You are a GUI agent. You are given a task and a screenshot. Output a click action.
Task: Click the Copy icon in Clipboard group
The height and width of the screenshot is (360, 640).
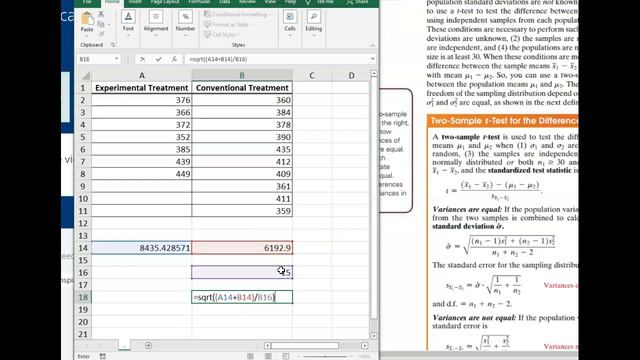click(x=101, y=24)
